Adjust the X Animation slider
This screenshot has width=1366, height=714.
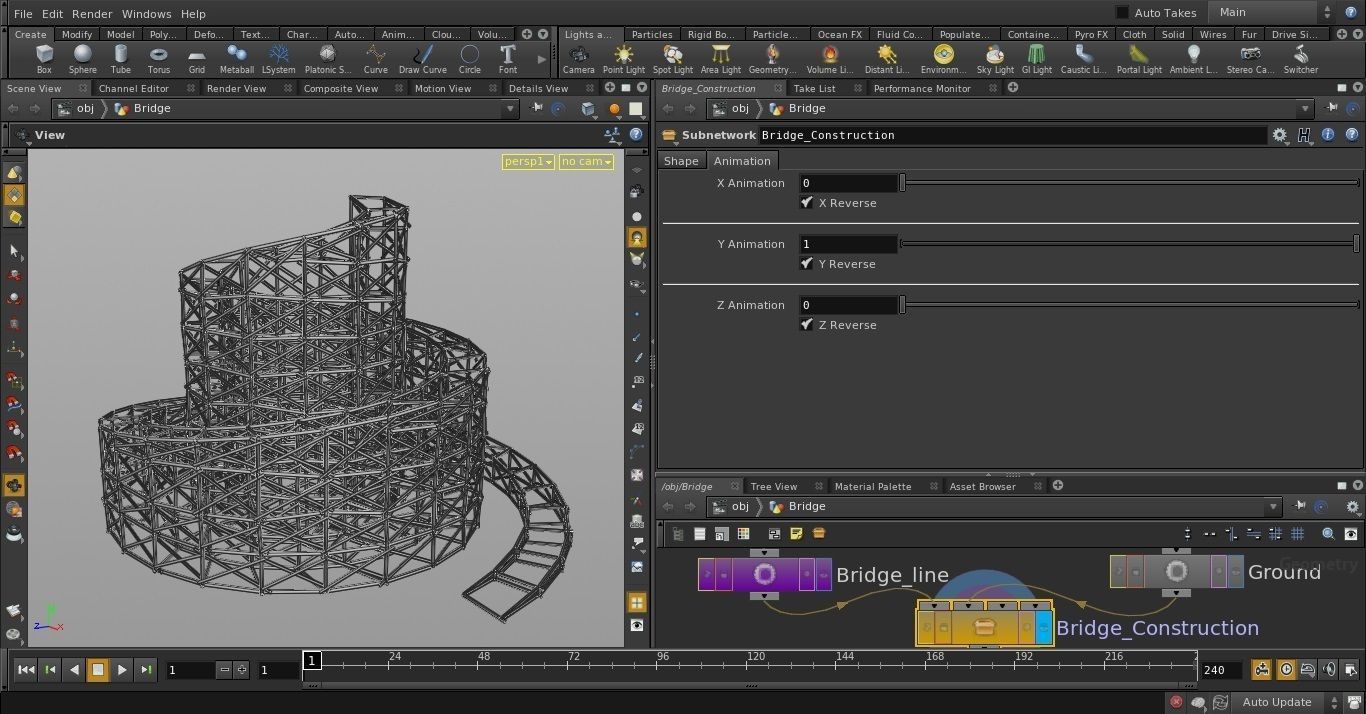[1129, 183]
